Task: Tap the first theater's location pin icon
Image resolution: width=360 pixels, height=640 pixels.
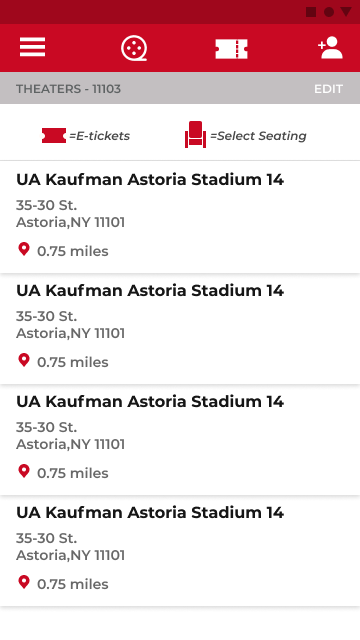Action: 24,249
